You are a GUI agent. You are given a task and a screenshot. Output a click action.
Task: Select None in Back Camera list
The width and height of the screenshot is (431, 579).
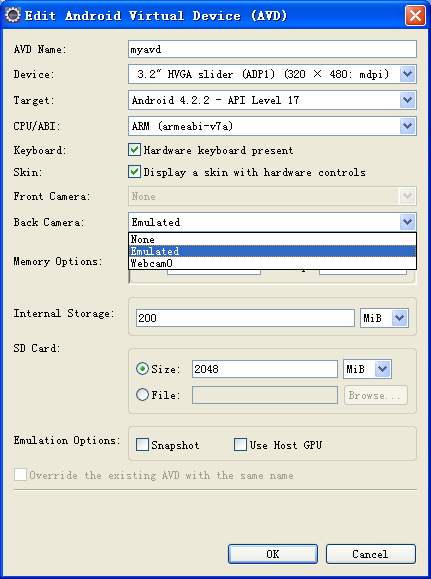(x=273, y=239)
